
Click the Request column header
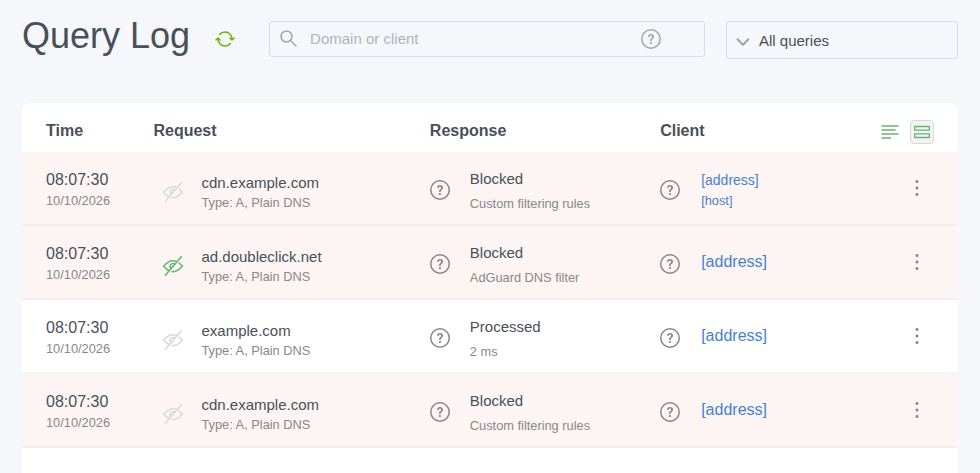pos(185,131)
